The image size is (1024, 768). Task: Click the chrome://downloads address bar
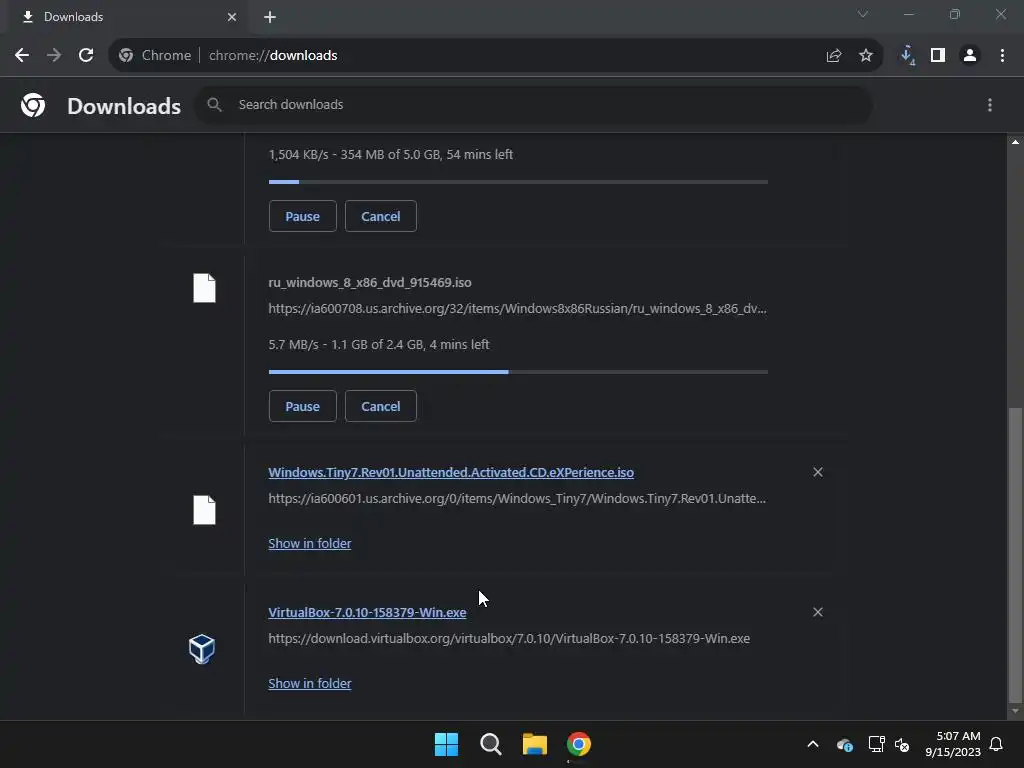pos(496,56)
